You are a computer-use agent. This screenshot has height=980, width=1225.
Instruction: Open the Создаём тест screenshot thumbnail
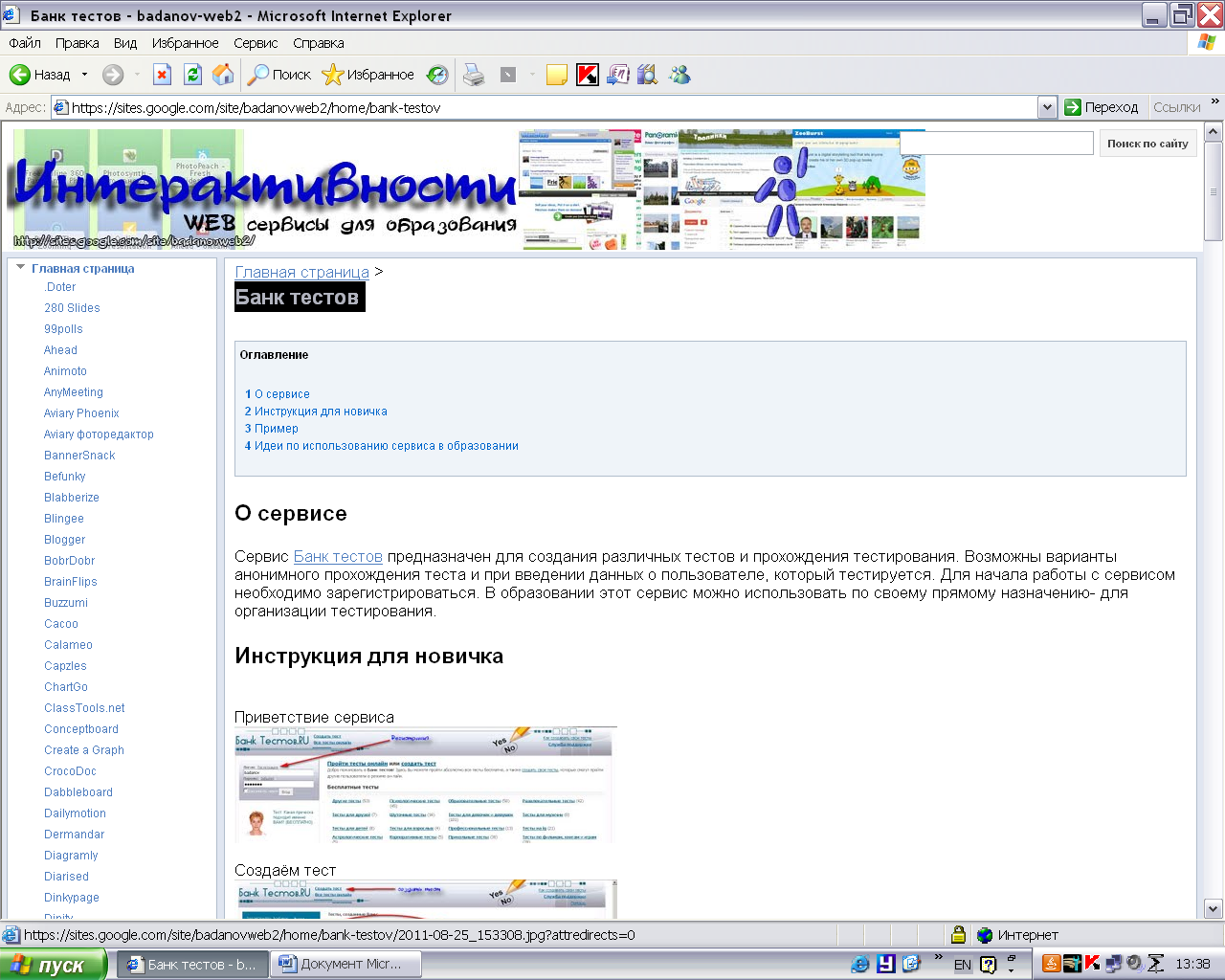tap(426, 900)
